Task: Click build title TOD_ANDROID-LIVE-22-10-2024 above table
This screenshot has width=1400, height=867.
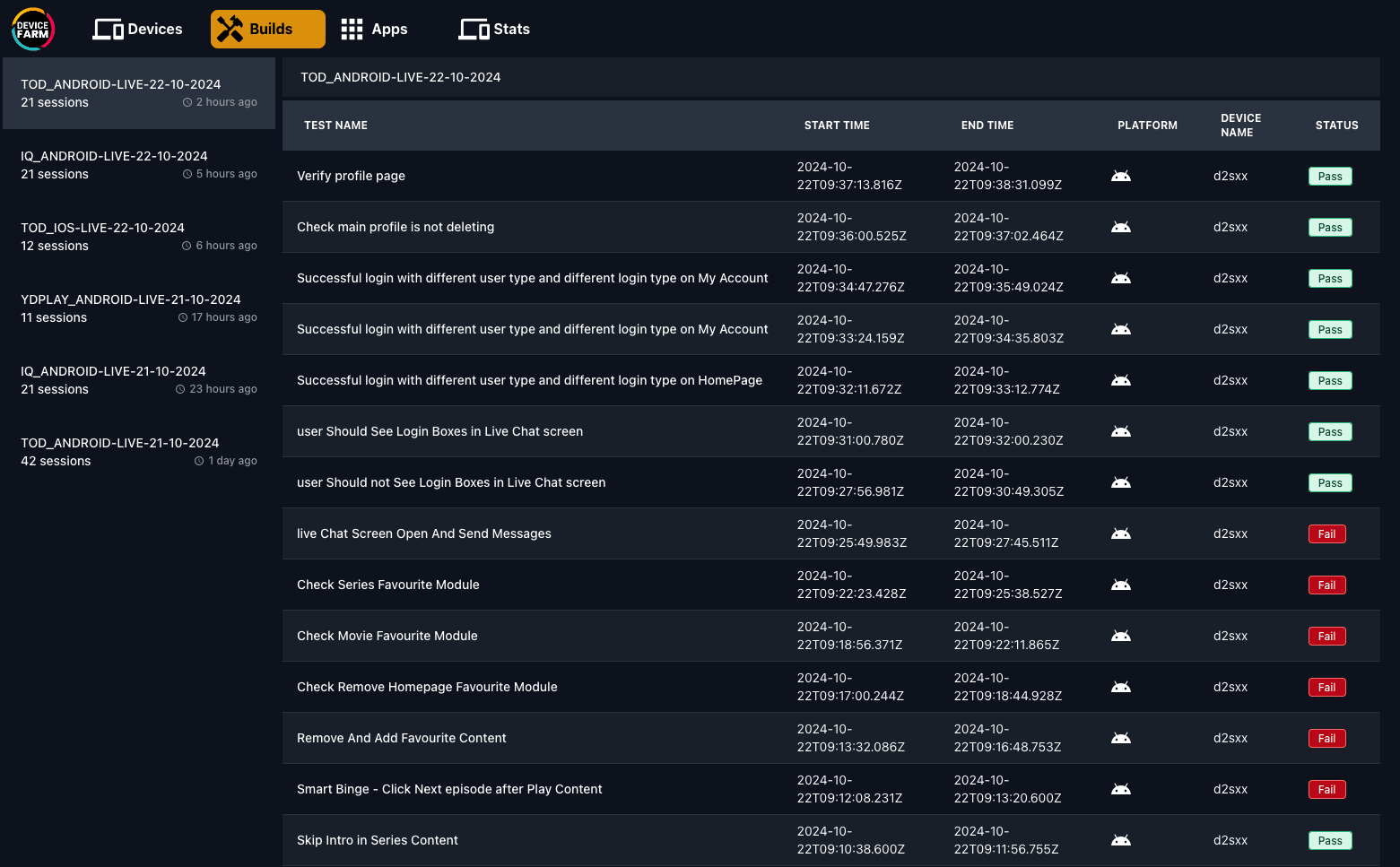Action: point(400,77)
